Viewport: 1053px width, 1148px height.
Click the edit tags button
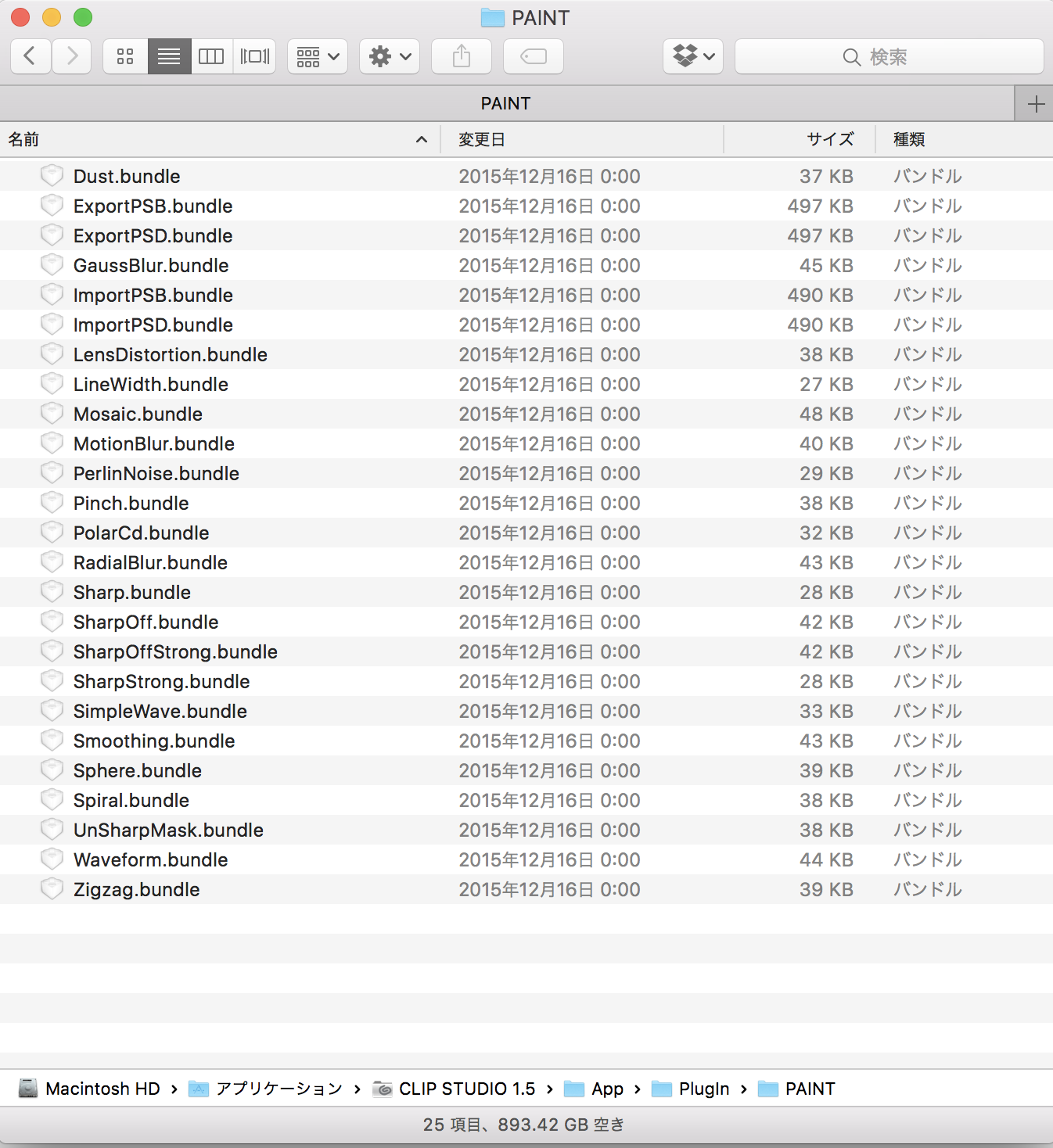click(x=534, y=56)
